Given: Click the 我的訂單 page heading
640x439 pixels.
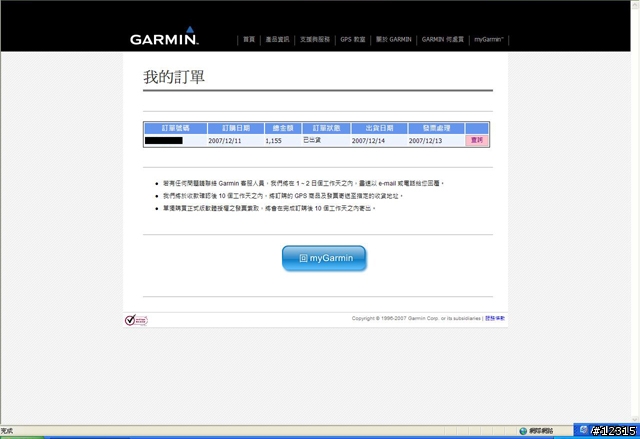Looking at the screenshot, I should pos(174,77).
